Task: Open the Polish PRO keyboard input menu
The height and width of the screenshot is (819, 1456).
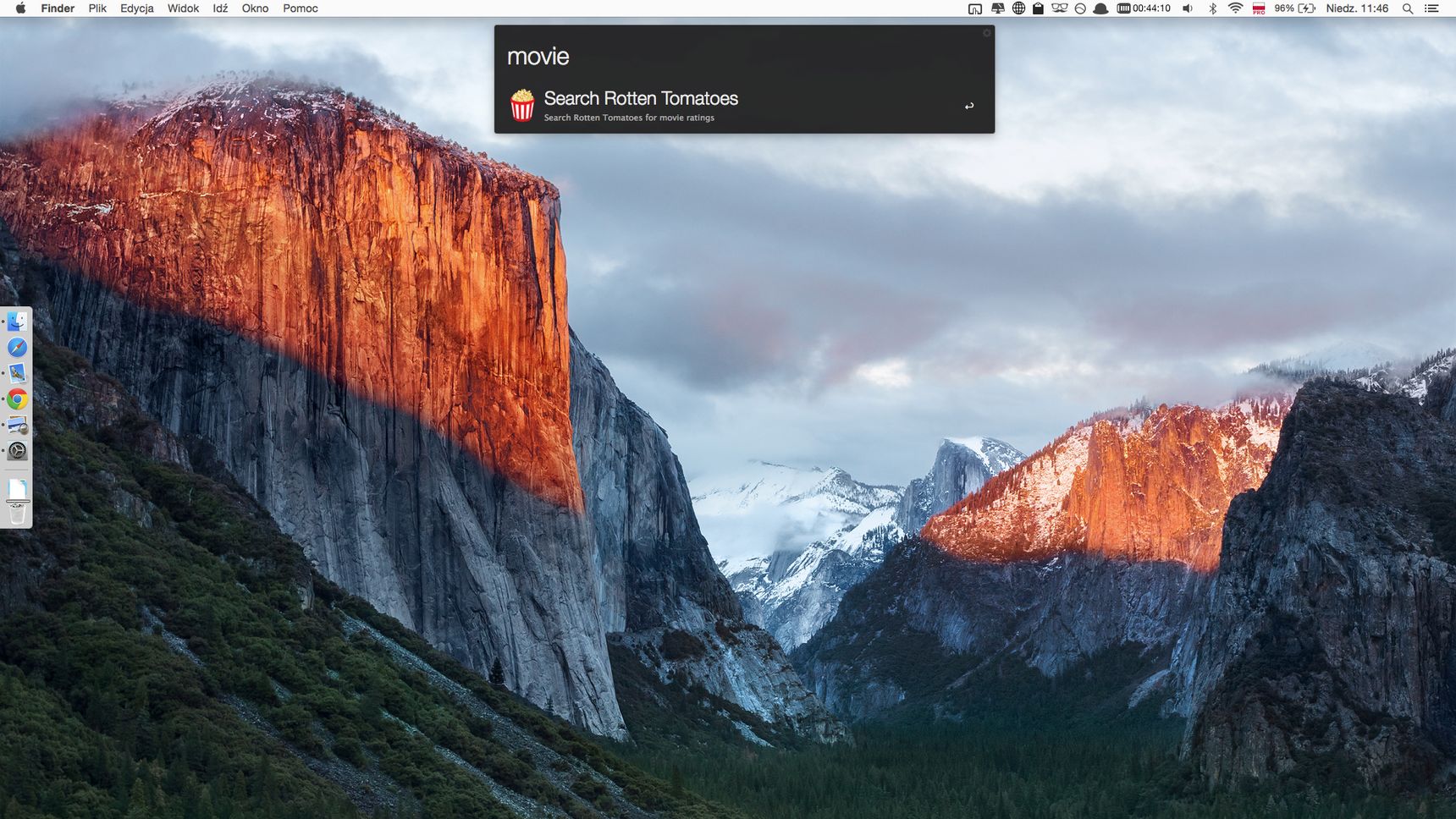Action: (1259, 8)
